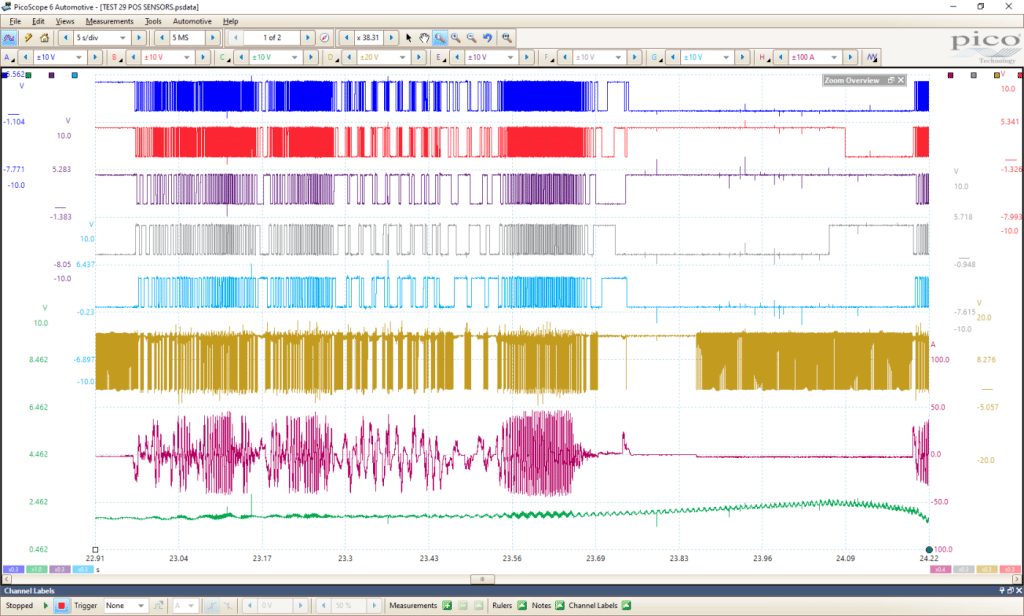This screenshot has height=616, width=1024.
Task: Toggle the Channel Labels panel
Action: pyautogui.click(x=626, y=606)
